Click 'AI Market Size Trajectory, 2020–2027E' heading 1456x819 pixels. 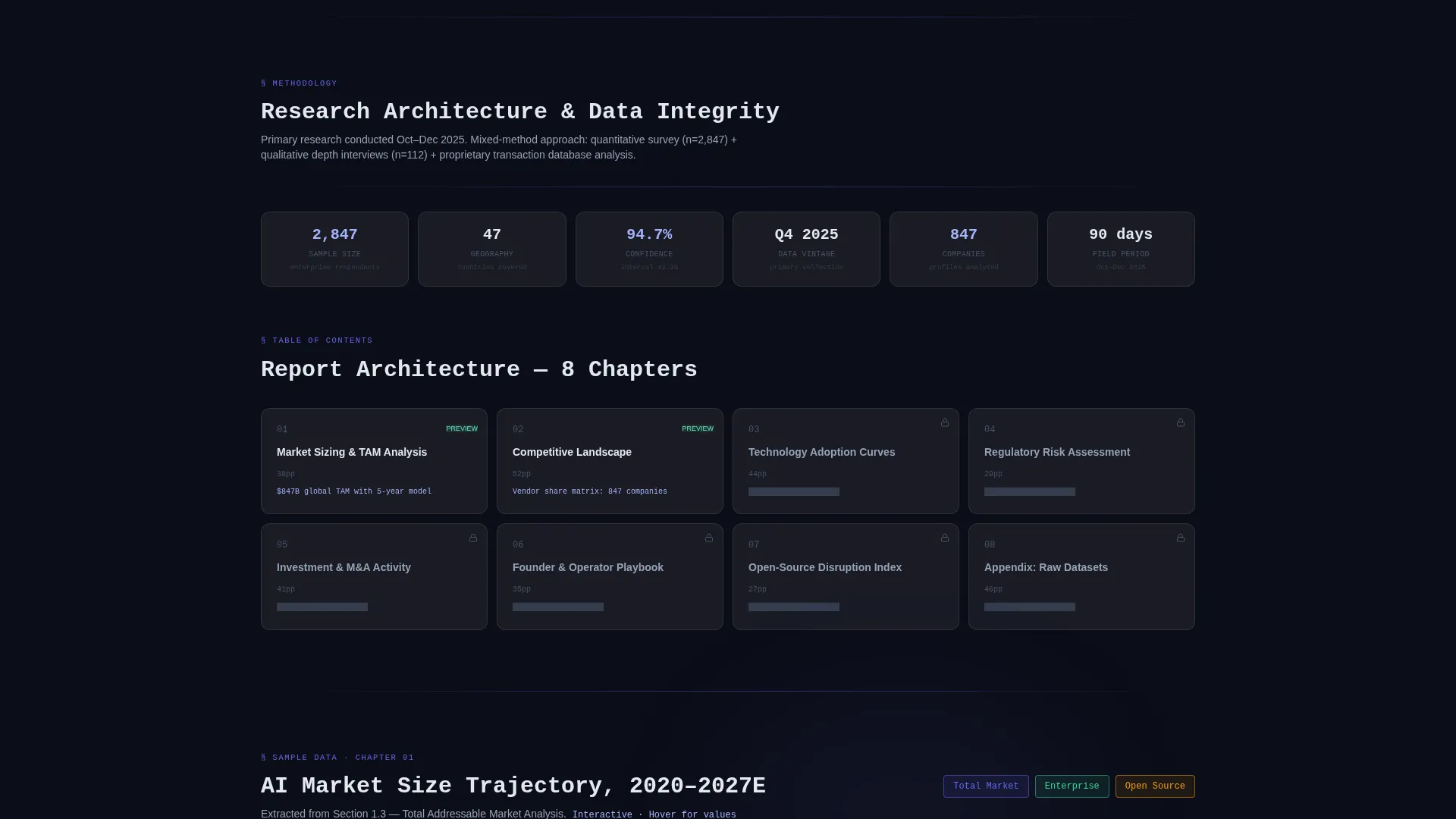tap(513, 786)
